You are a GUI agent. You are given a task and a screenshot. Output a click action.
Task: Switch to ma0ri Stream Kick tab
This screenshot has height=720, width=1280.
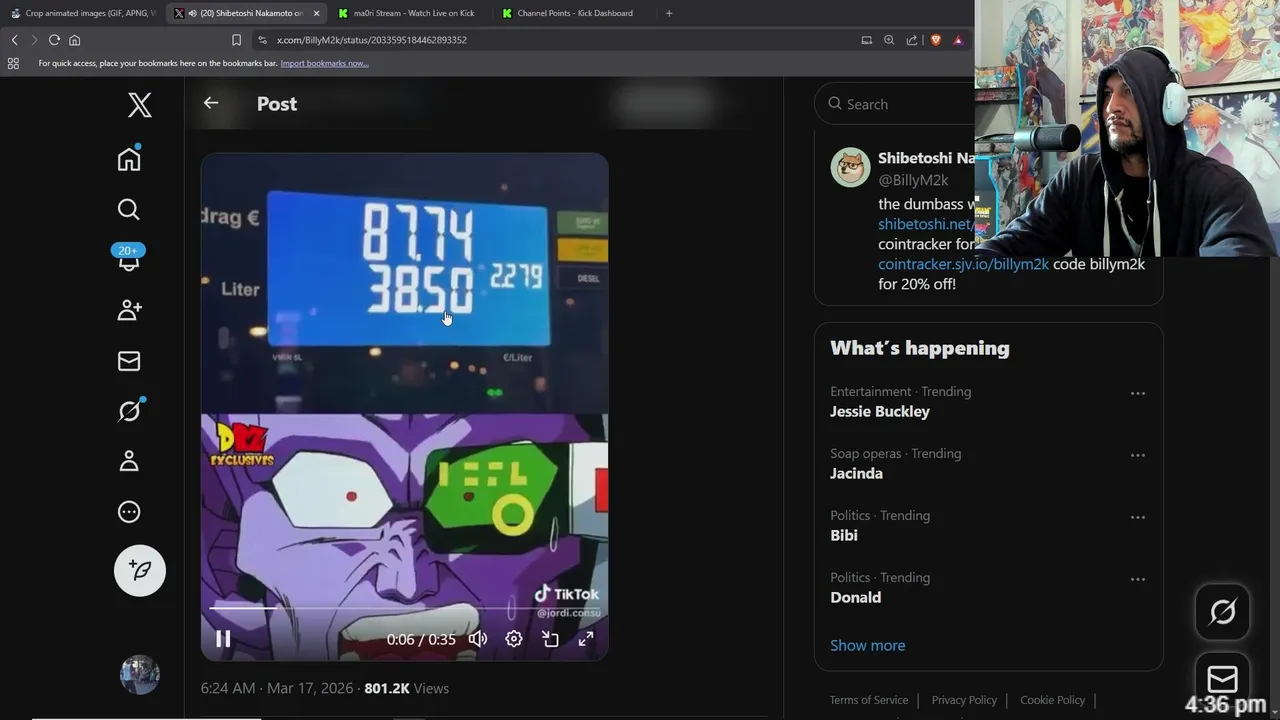407,13
